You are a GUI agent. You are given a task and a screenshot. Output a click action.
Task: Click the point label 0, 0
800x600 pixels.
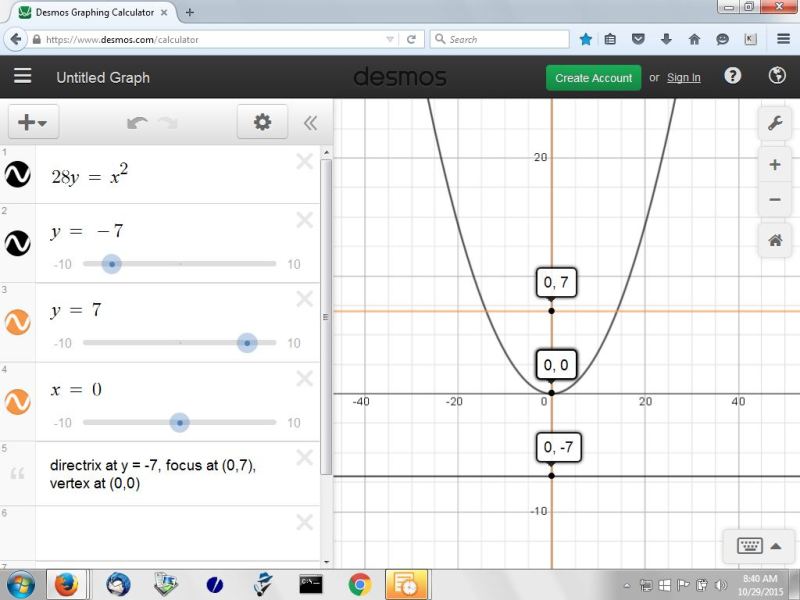(556, 365)
